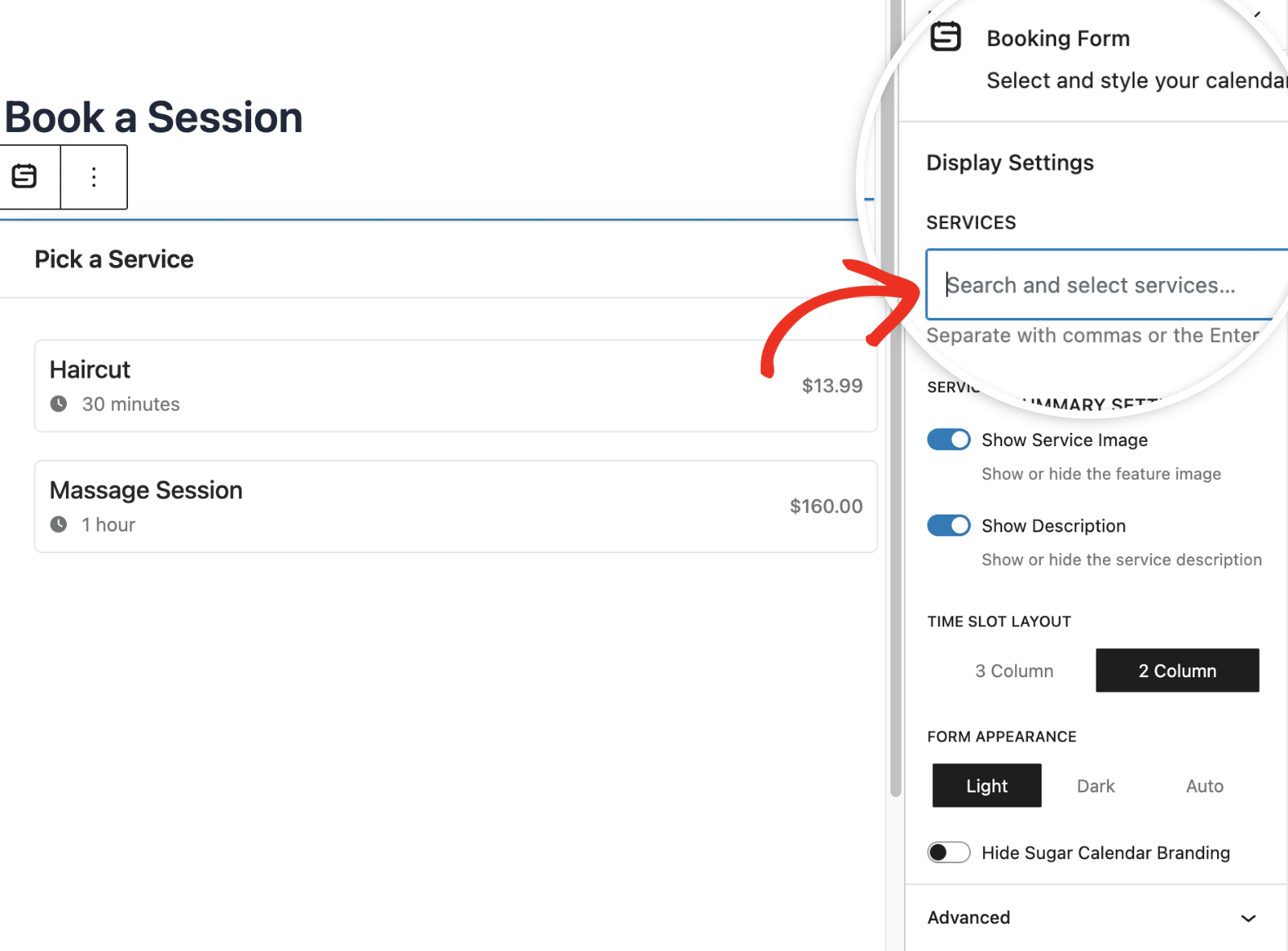1288x951 pixels.
Task: Turn off the Show Description toggle
Action: [948, 525]
